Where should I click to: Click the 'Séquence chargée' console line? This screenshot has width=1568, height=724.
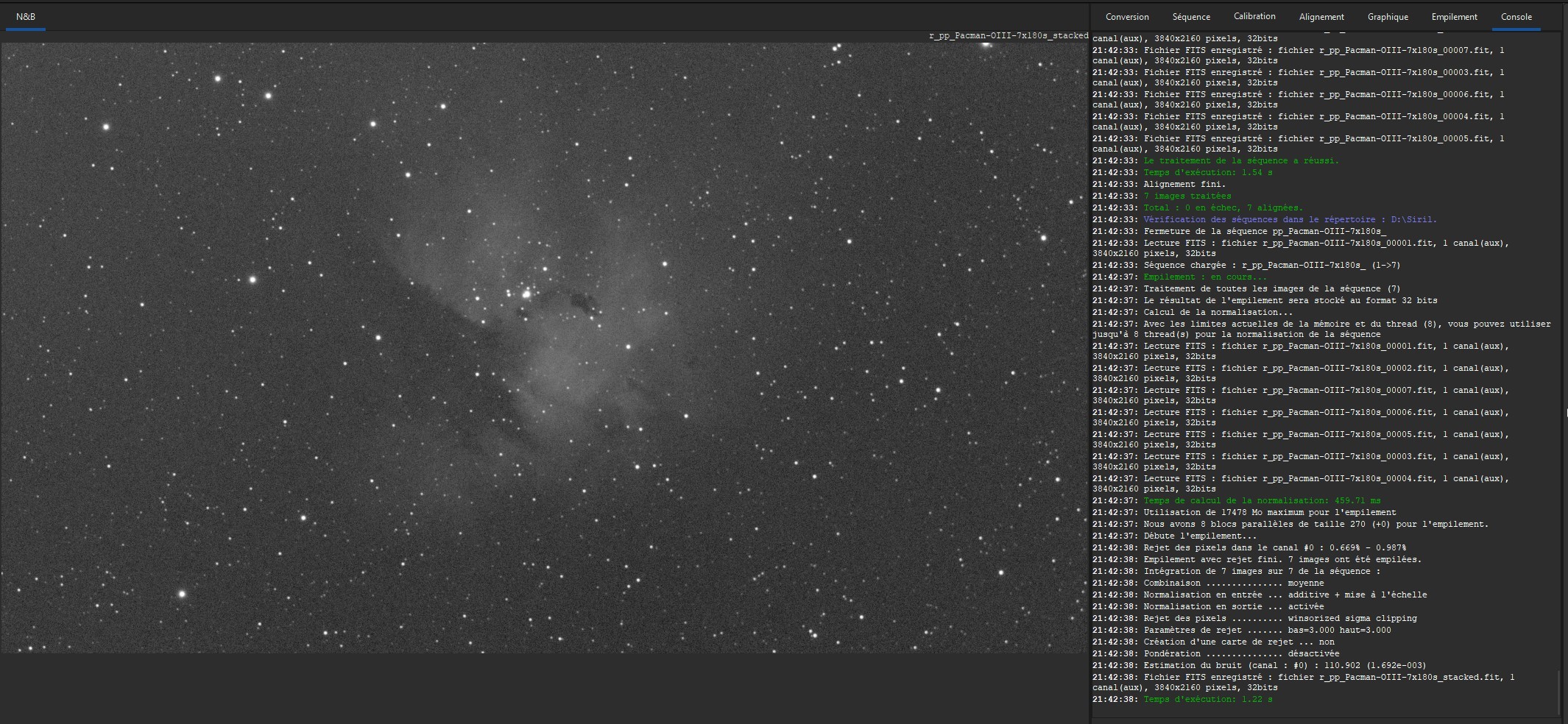[x=1272, y=266]
